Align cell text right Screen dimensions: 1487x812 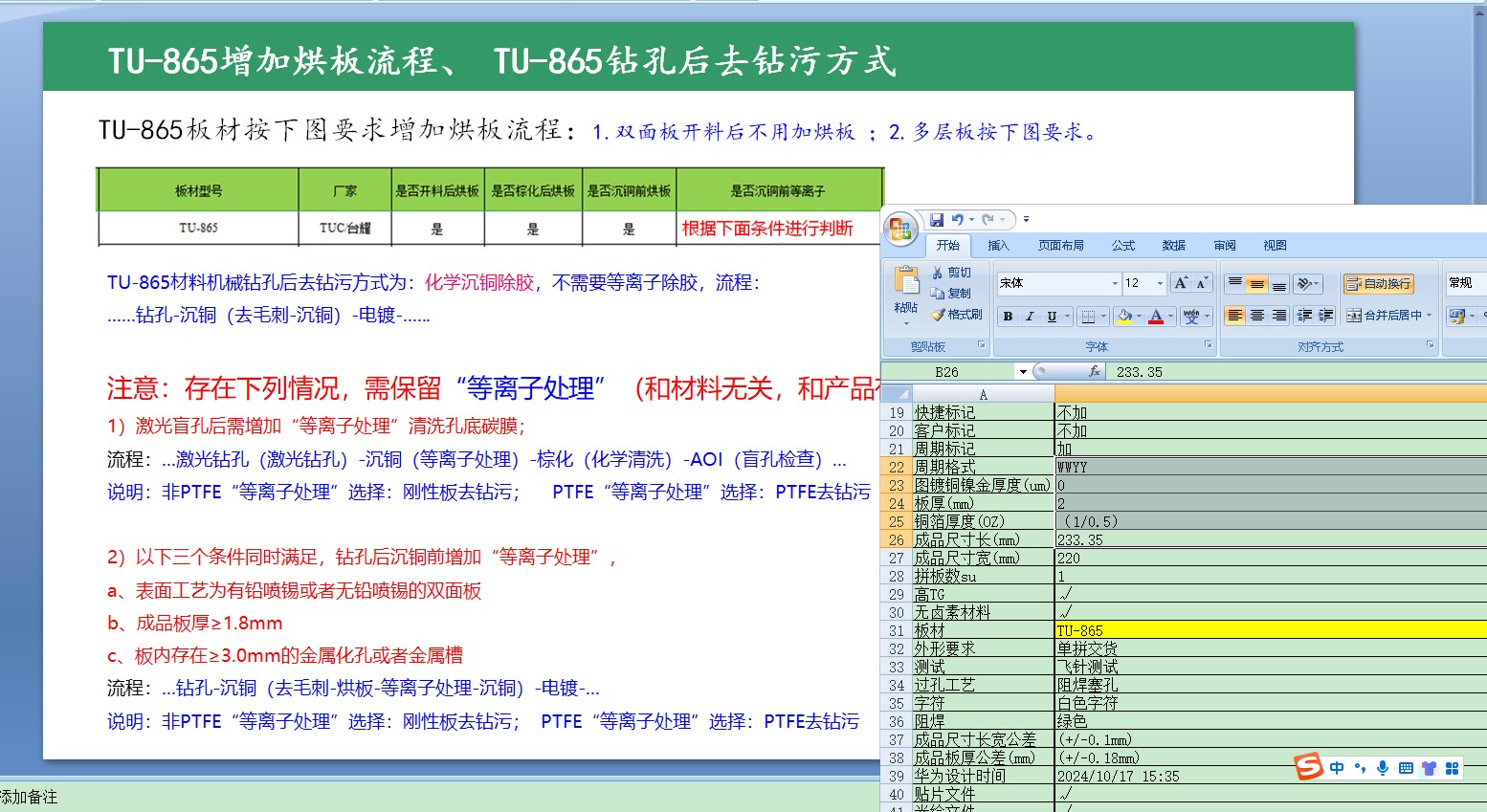pyautogui.click(x=1279, y=316)
